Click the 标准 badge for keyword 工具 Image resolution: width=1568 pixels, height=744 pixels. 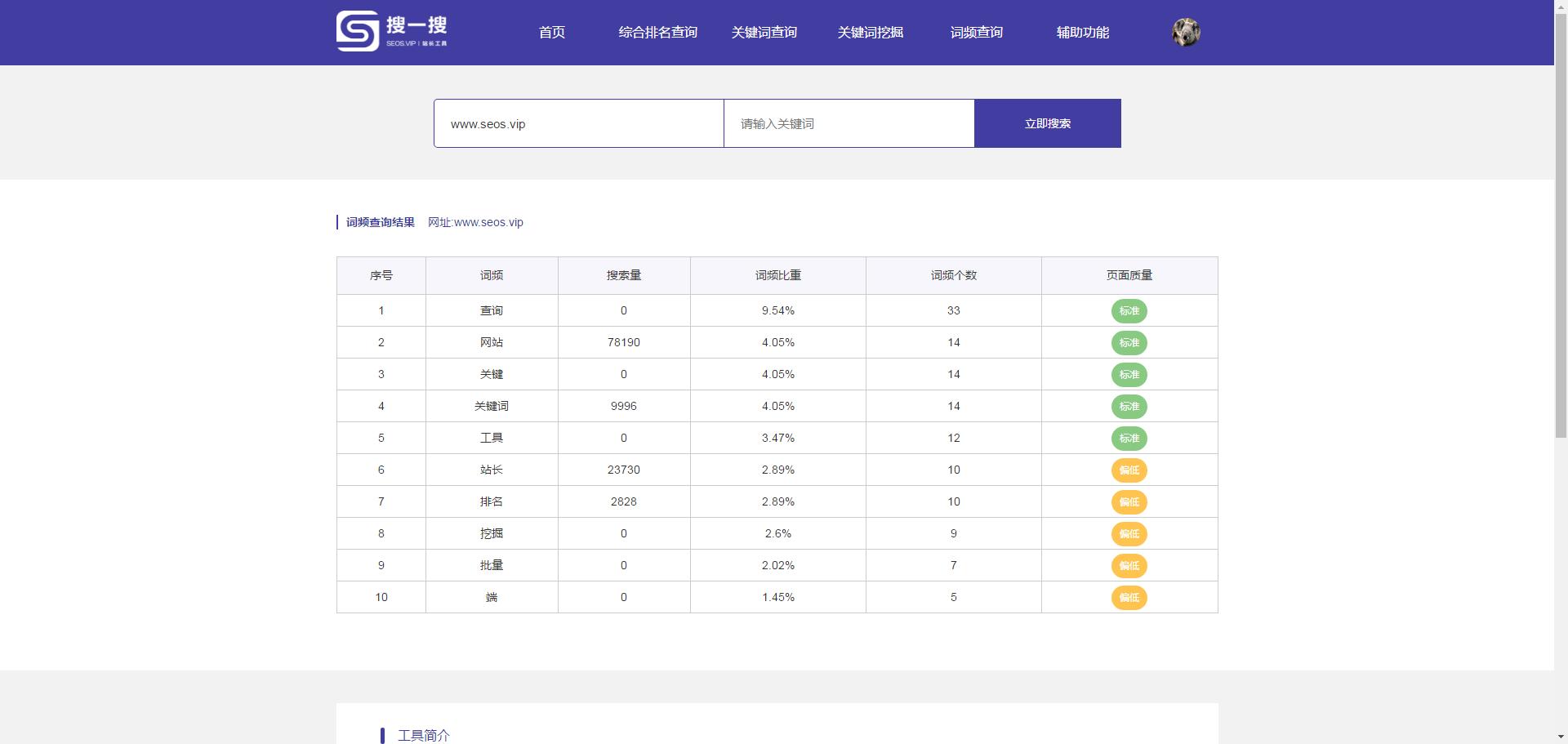pyautogui.click(x=1129, y=439)
